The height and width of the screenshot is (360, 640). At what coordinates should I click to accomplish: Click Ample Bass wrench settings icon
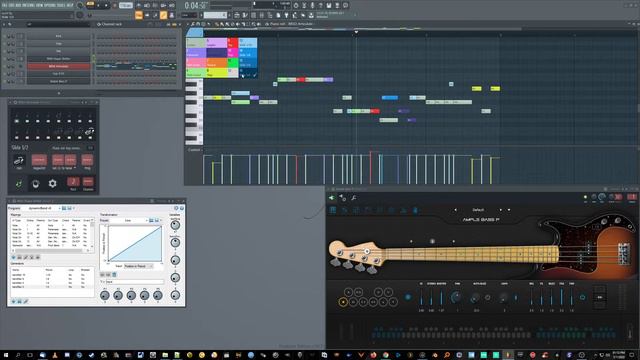coord(353,198)
